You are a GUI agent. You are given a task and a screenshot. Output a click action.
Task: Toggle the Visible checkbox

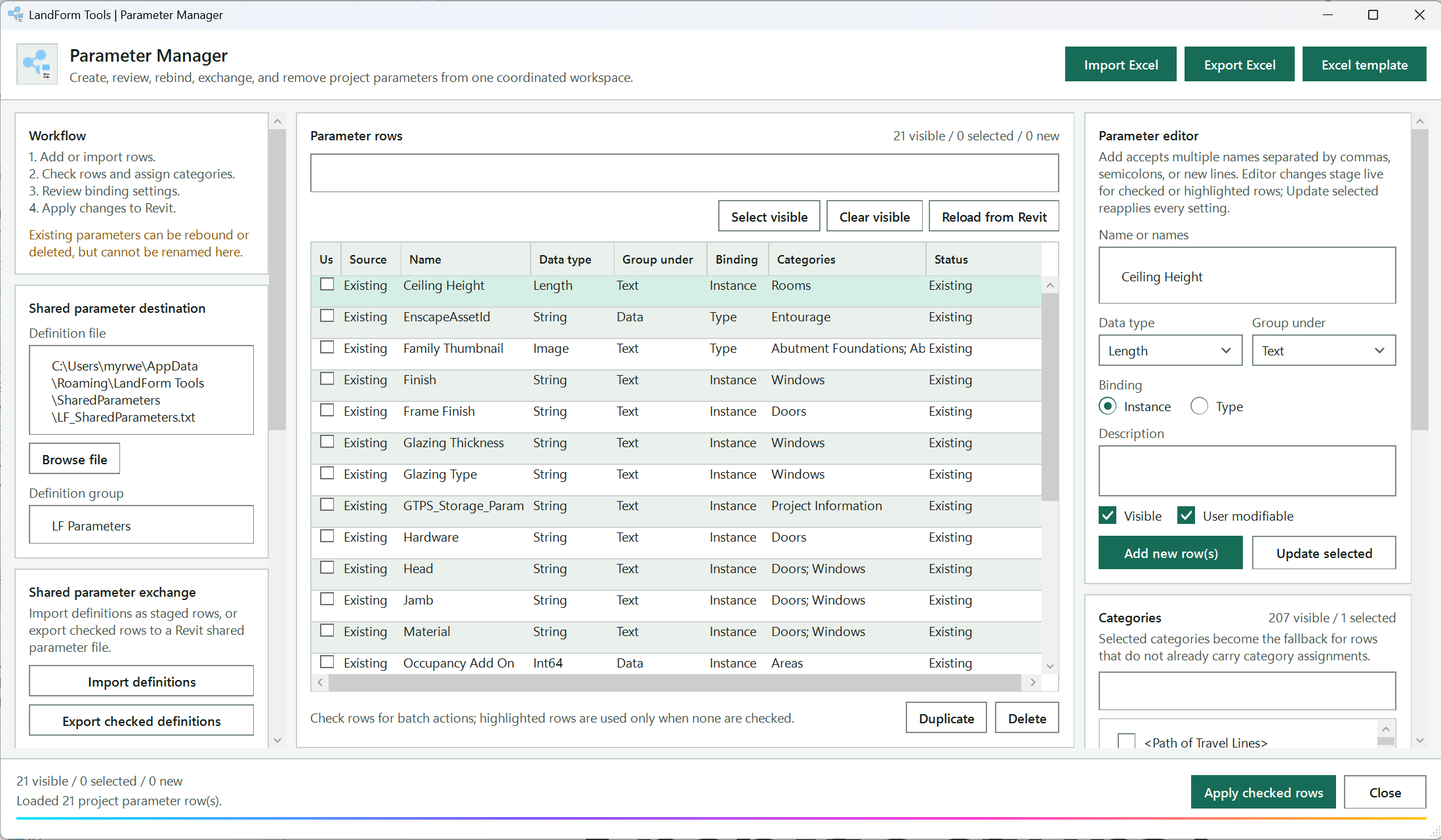[x=1108, y=515]
